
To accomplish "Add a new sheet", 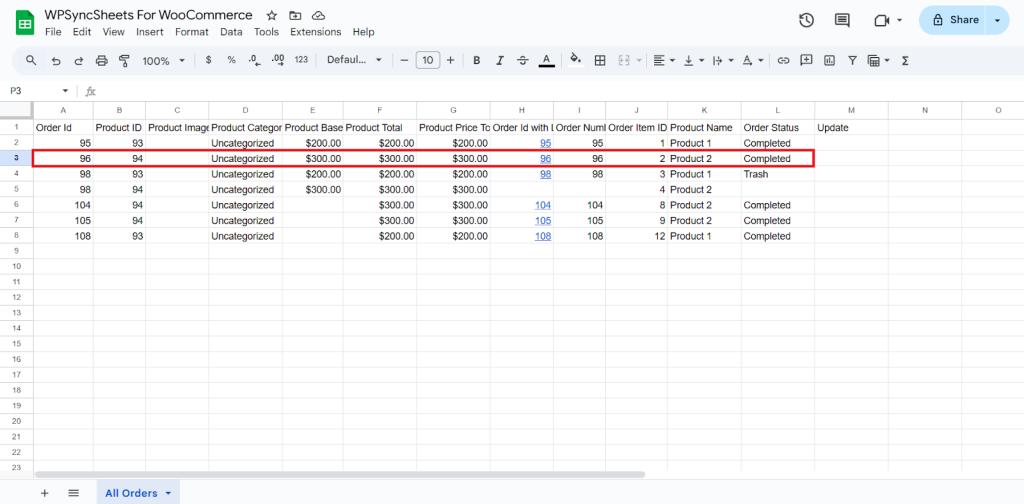I will [x=44, y=493].
